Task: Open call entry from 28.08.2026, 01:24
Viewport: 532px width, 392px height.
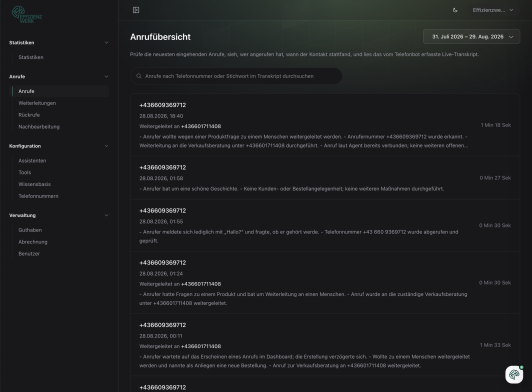Action: (x=325, y=282)
